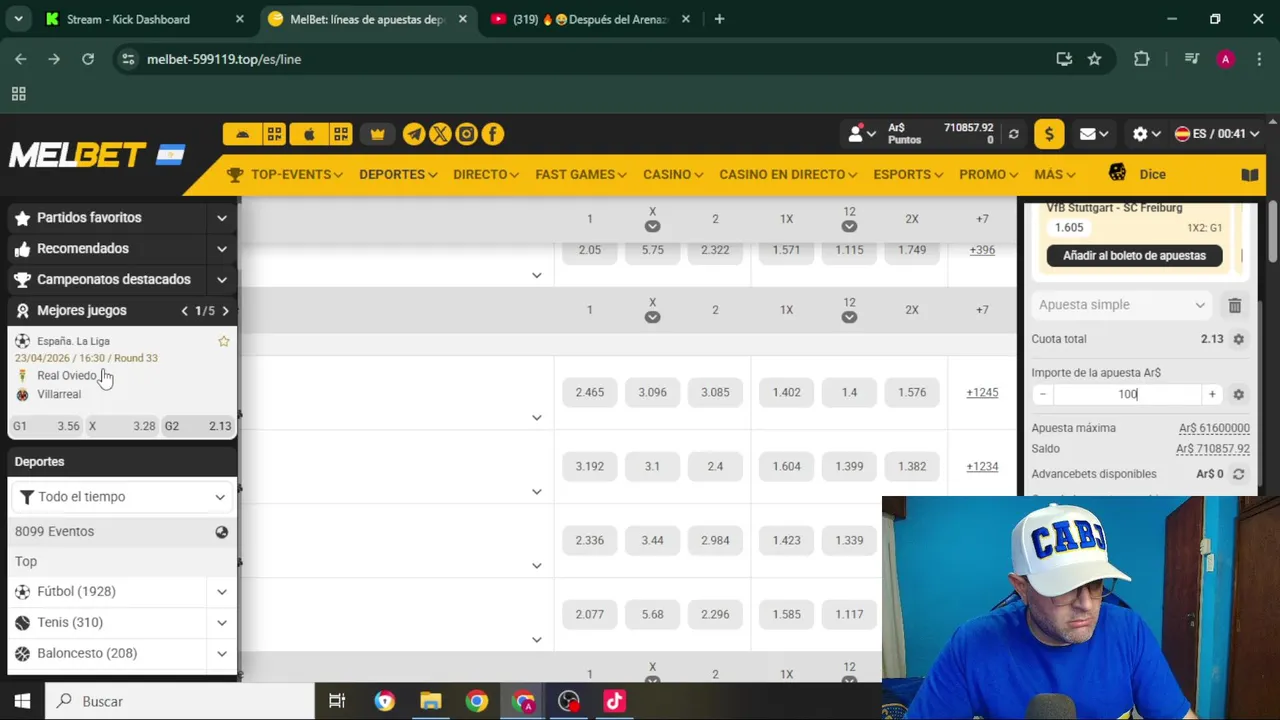
Task: Open the Telegram social icon
Action: pyautogui.click(x=414, y=134)
